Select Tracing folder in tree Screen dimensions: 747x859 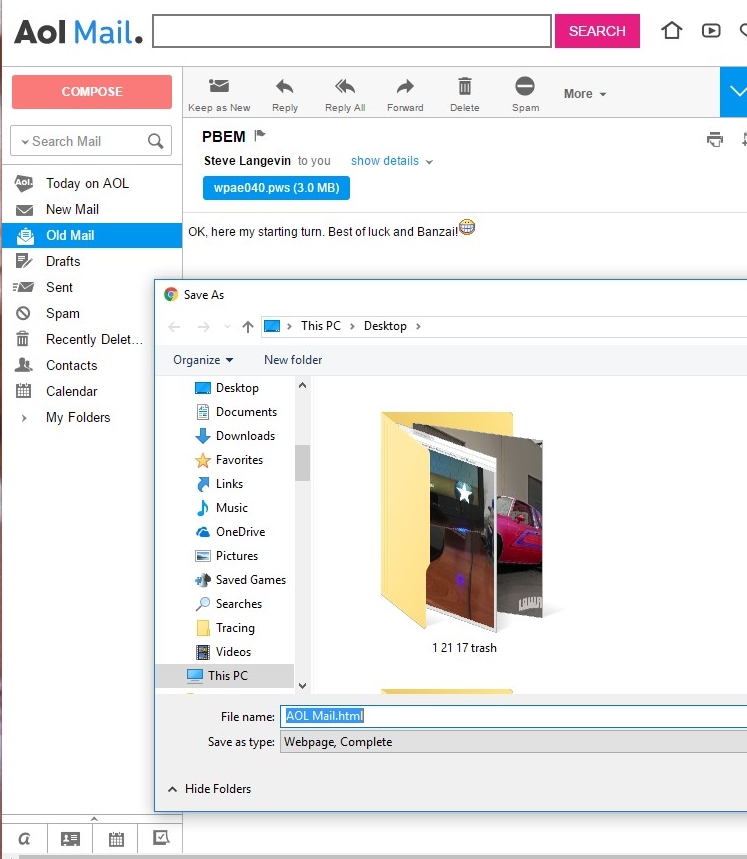pyautogui.click(x=235, y=628)
